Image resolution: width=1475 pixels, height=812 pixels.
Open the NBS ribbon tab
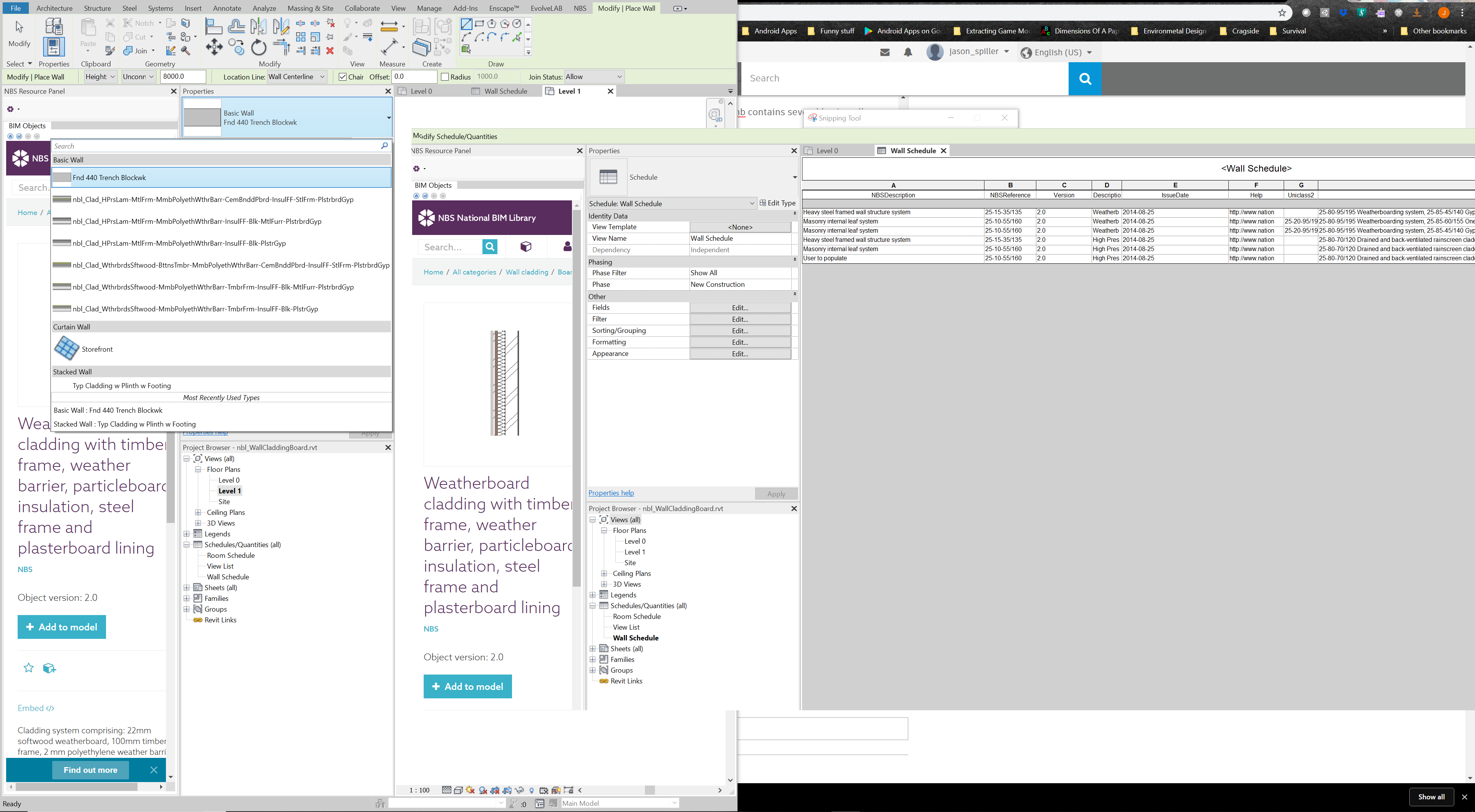(580, 8)
